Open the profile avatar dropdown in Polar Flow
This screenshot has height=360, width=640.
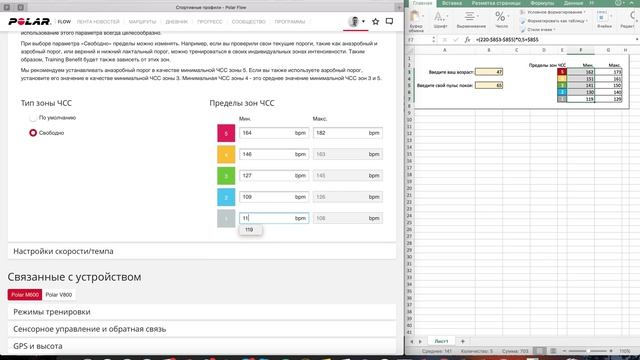pyautogui.click(x=356, y=22)
